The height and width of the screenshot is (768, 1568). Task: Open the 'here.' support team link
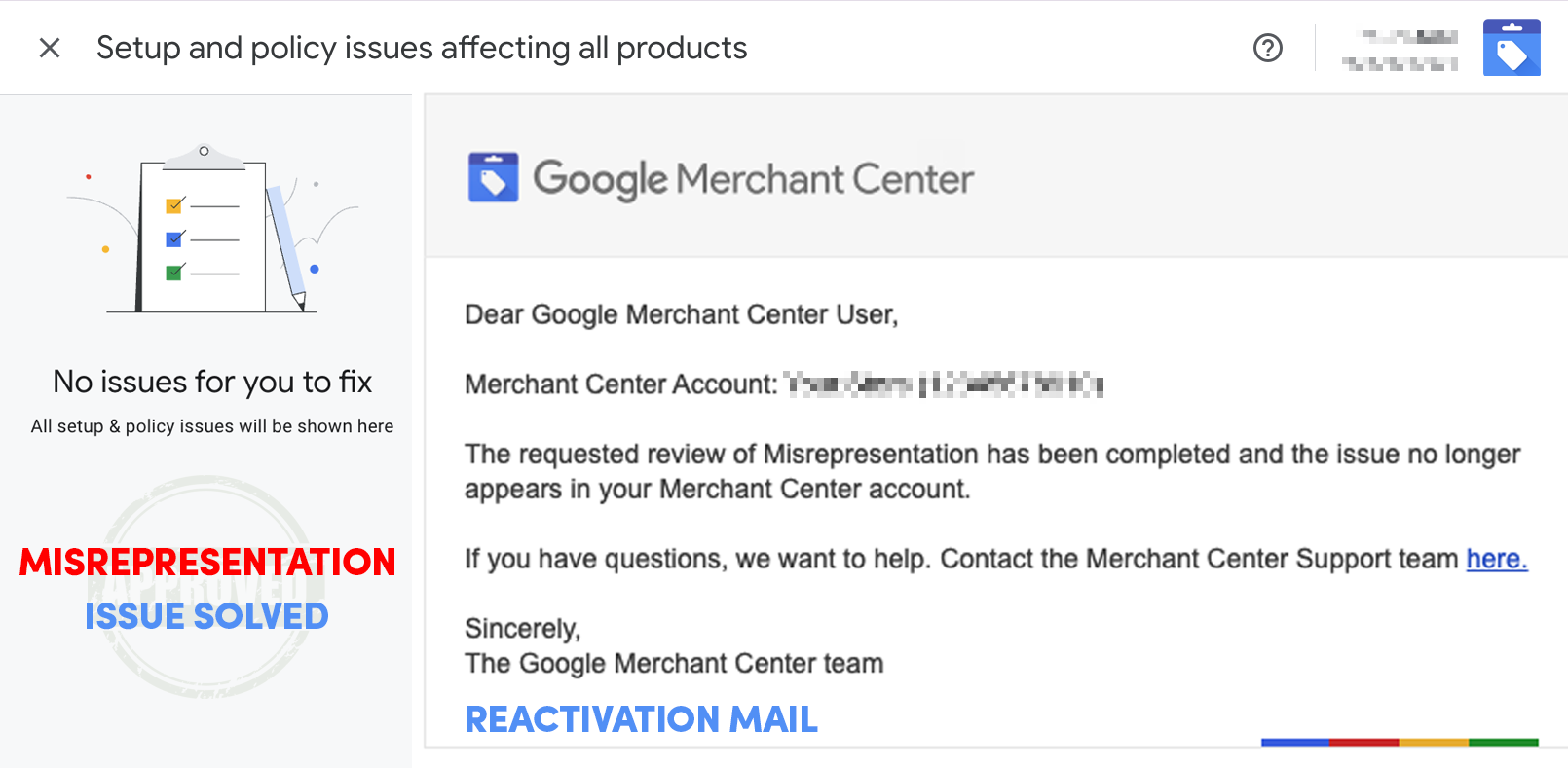[1497, 559]
